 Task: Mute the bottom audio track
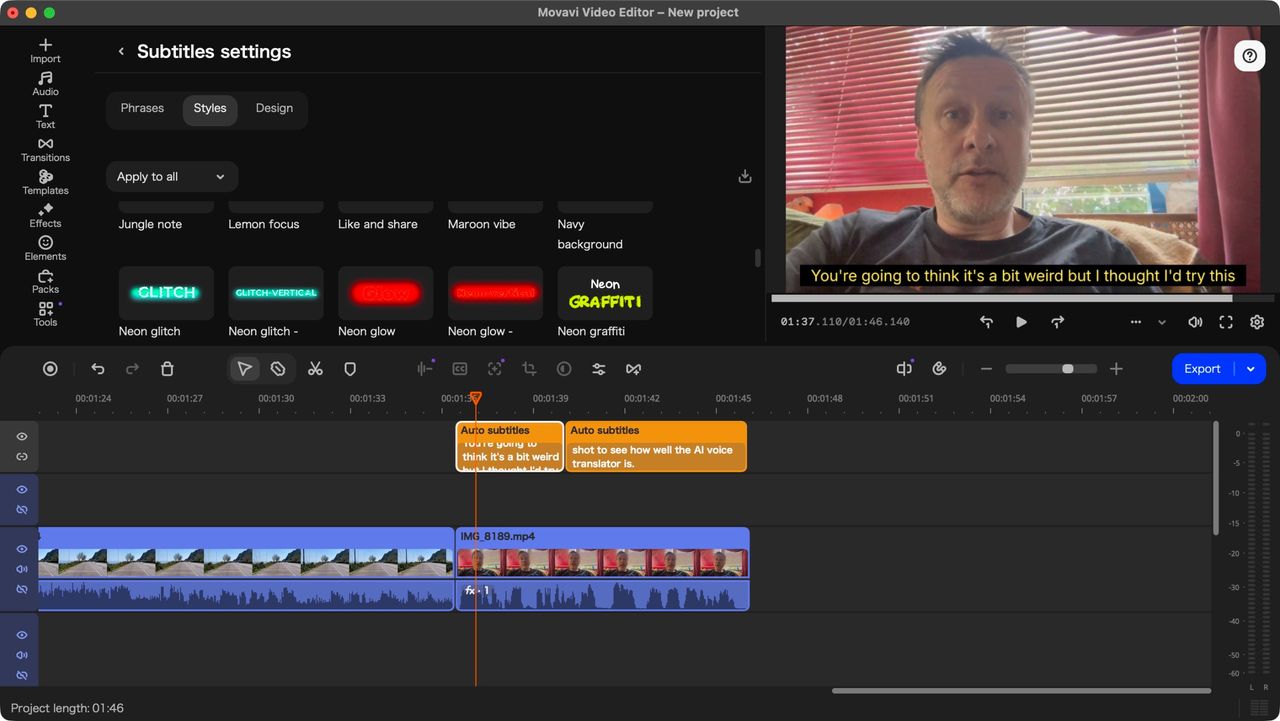pyautogui.click(x=22, y=655)
